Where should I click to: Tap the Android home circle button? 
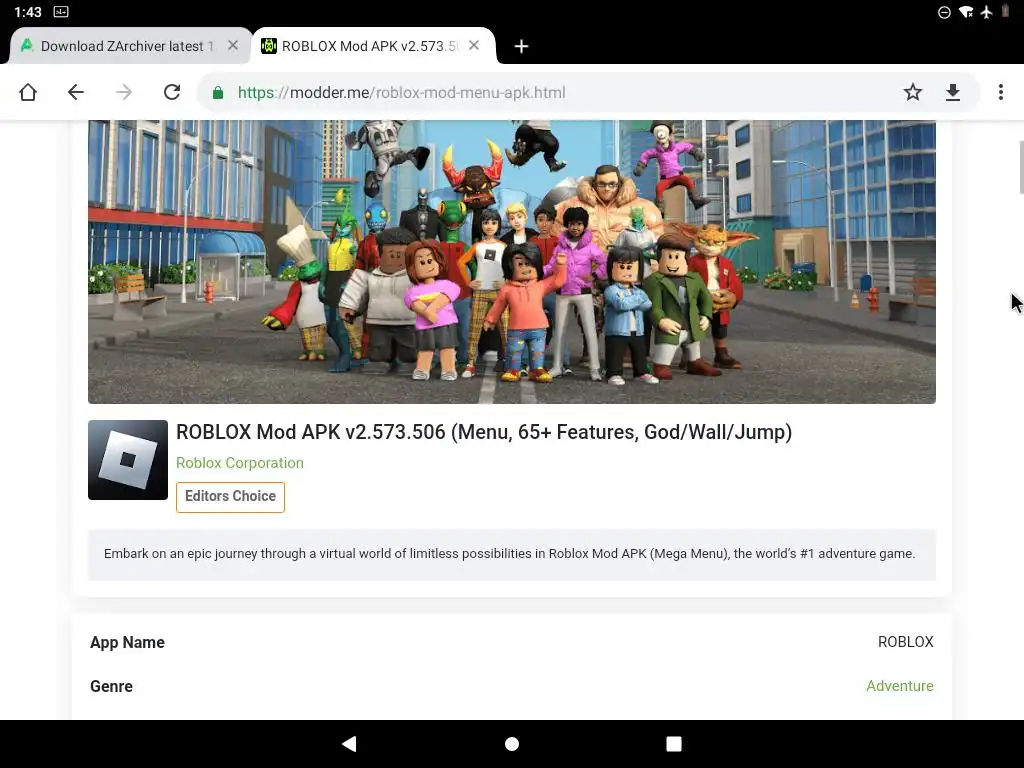tap(512, 744)
